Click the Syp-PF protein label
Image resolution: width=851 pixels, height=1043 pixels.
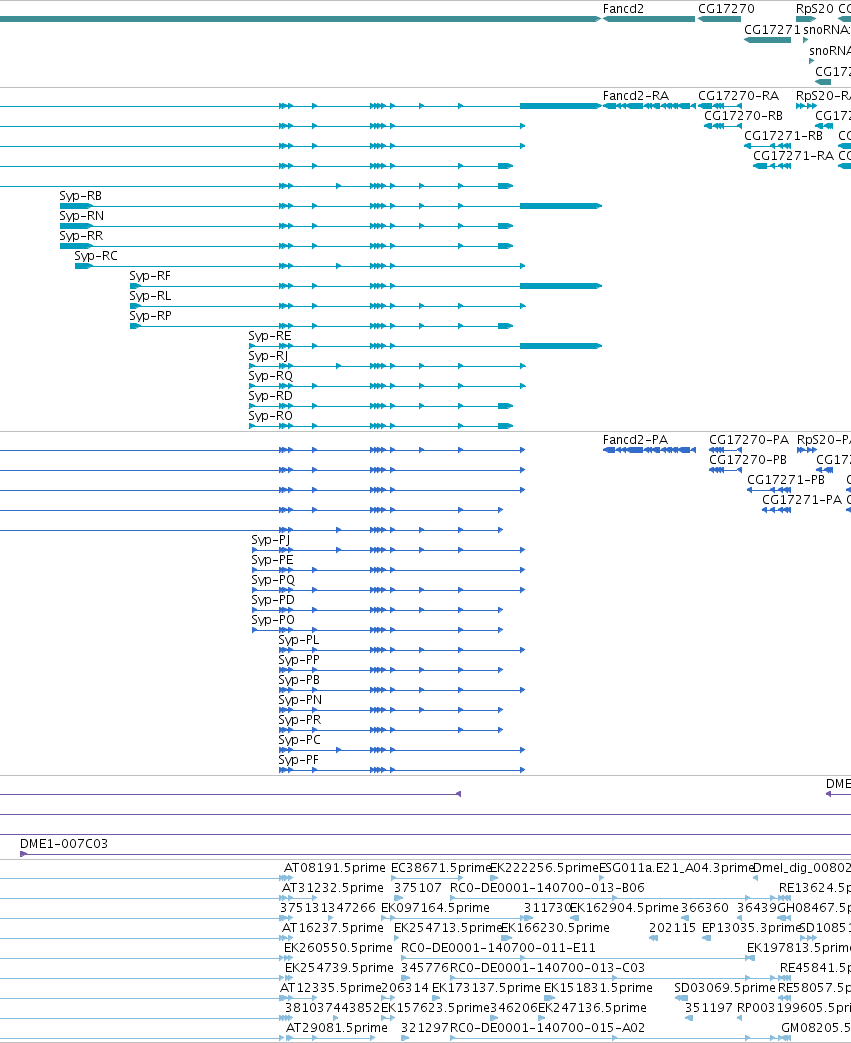pyautogui.click(x=298, y=760)
